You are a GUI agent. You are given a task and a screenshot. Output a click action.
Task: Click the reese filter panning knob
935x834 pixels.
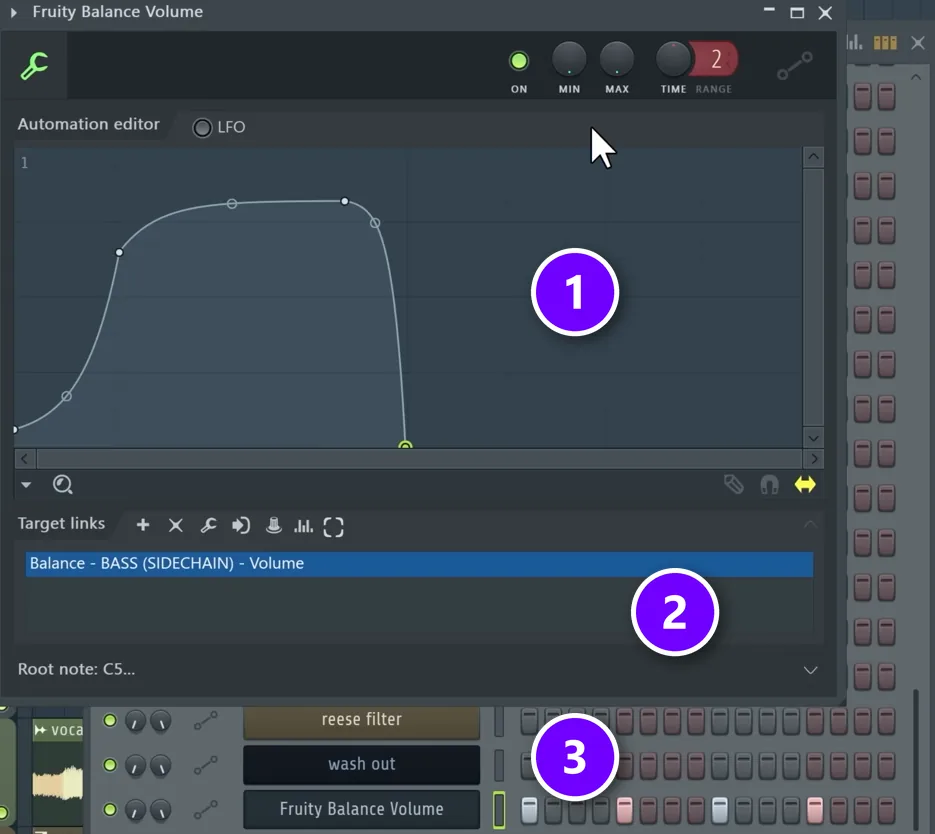click(x=135, y=721)
